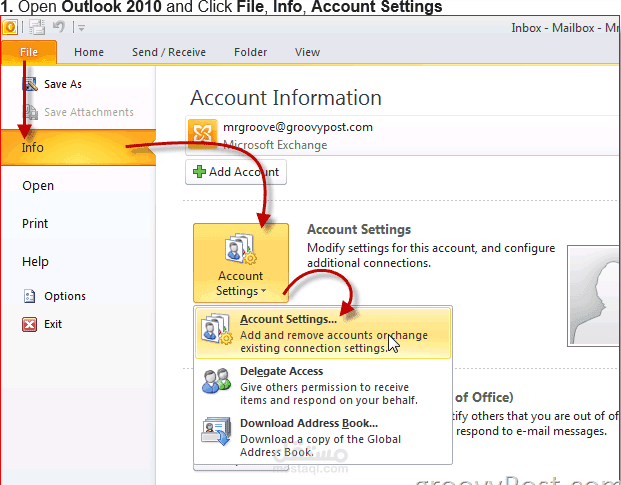Switch to the Send / Receive tab
This screenshot has height=485, width=621.
(169, 52)
